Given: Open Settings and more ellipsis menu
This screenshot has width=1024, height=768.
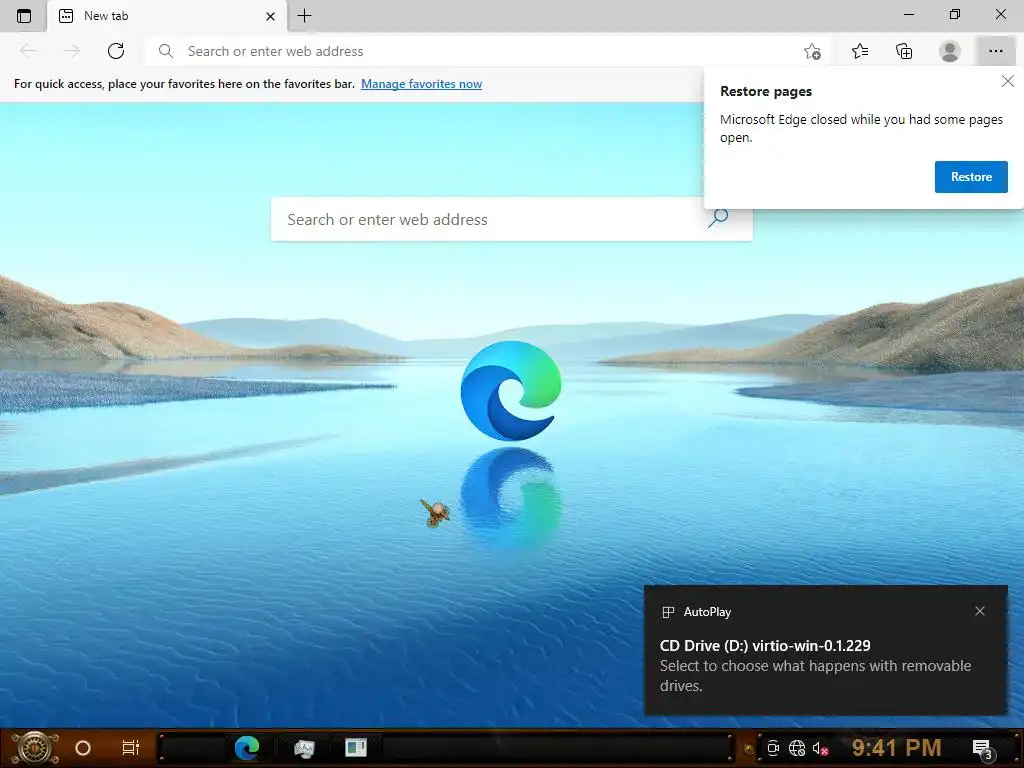Looking at the screenshot, I should 995,51.
